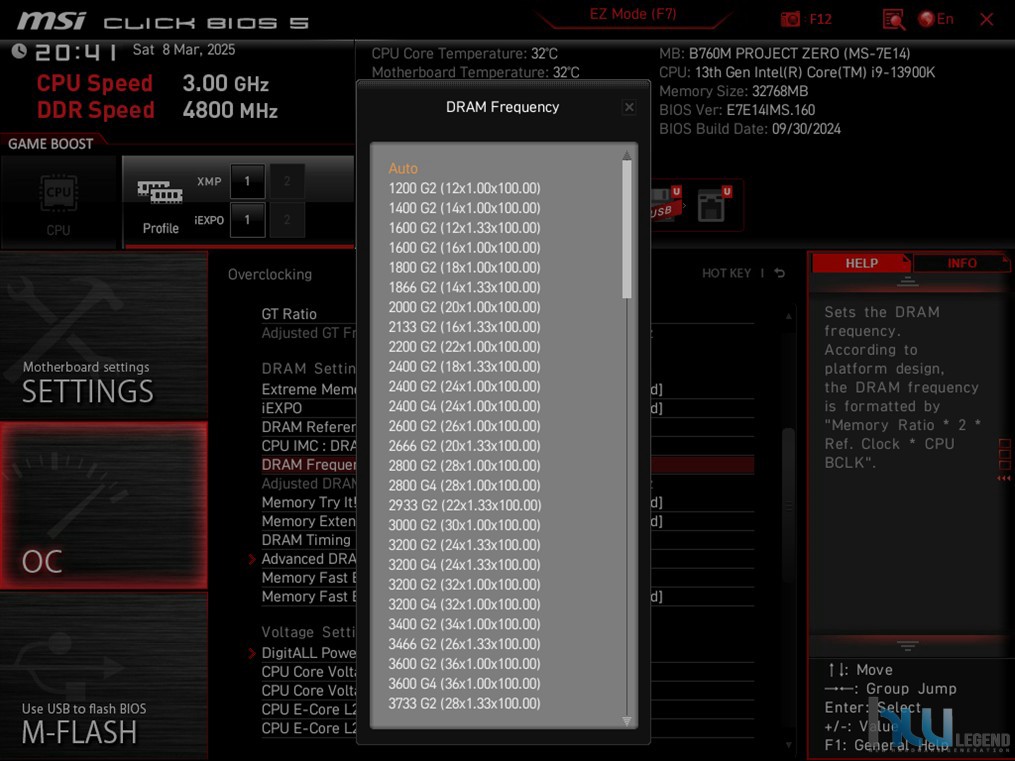Enable XMP profile 2
This screenshot has height=761, width=1015.
(x=287, y=181)
